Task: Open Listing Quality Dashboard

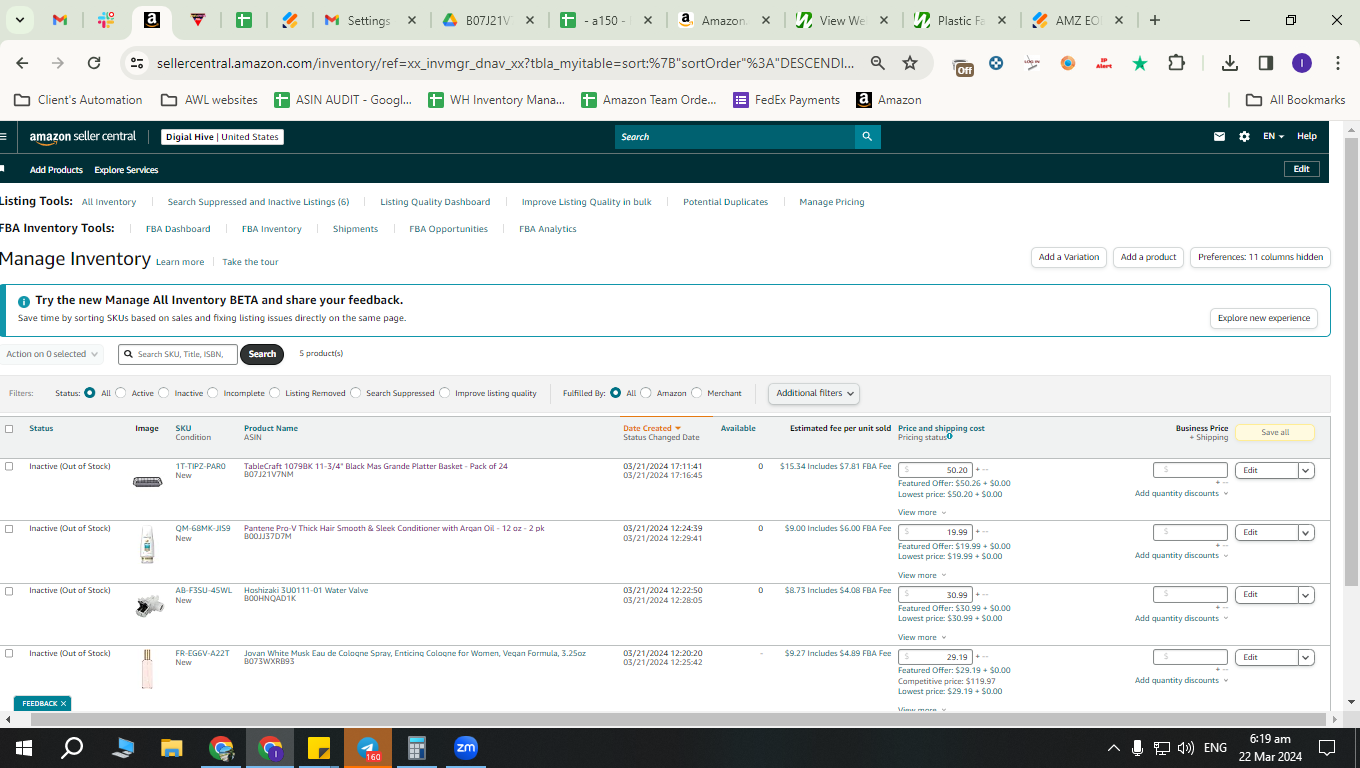Action: click(435, 202)
